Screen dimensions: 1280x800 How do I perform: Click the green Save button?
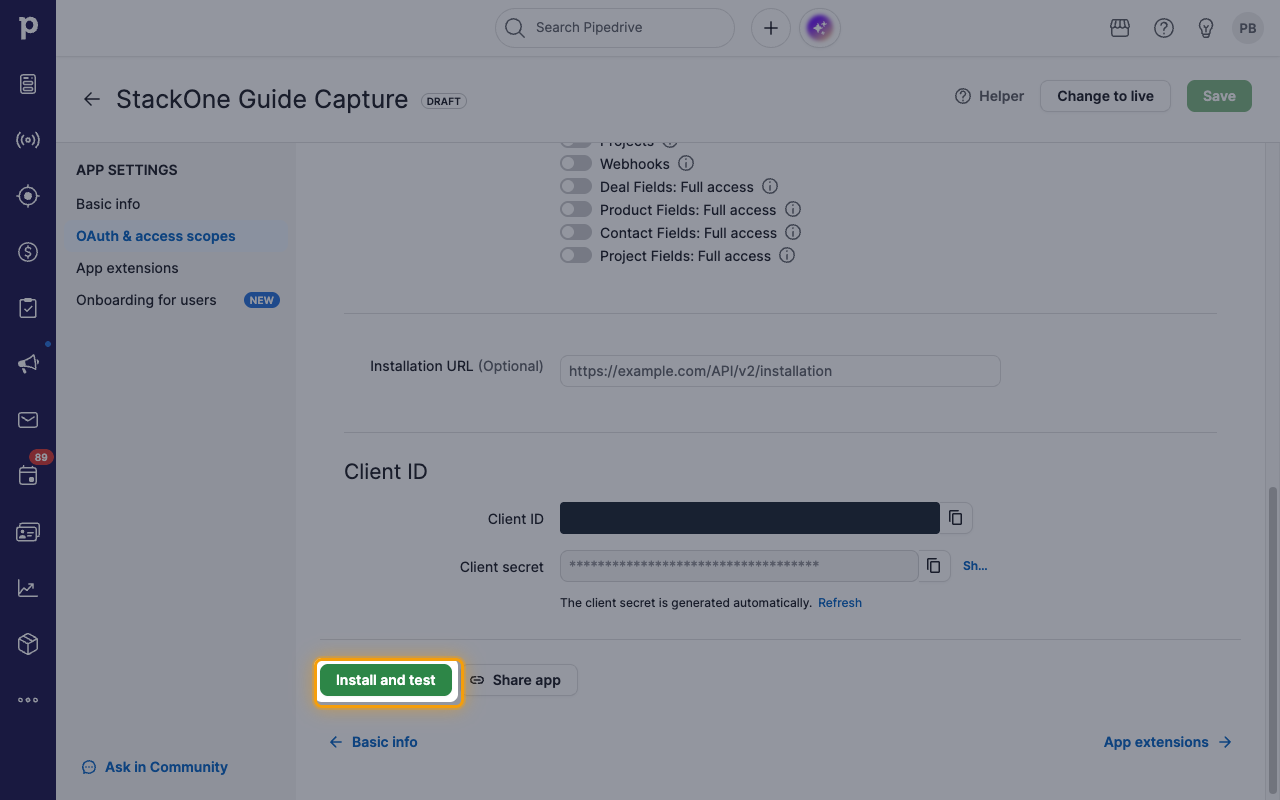[x=1219, y=96]
